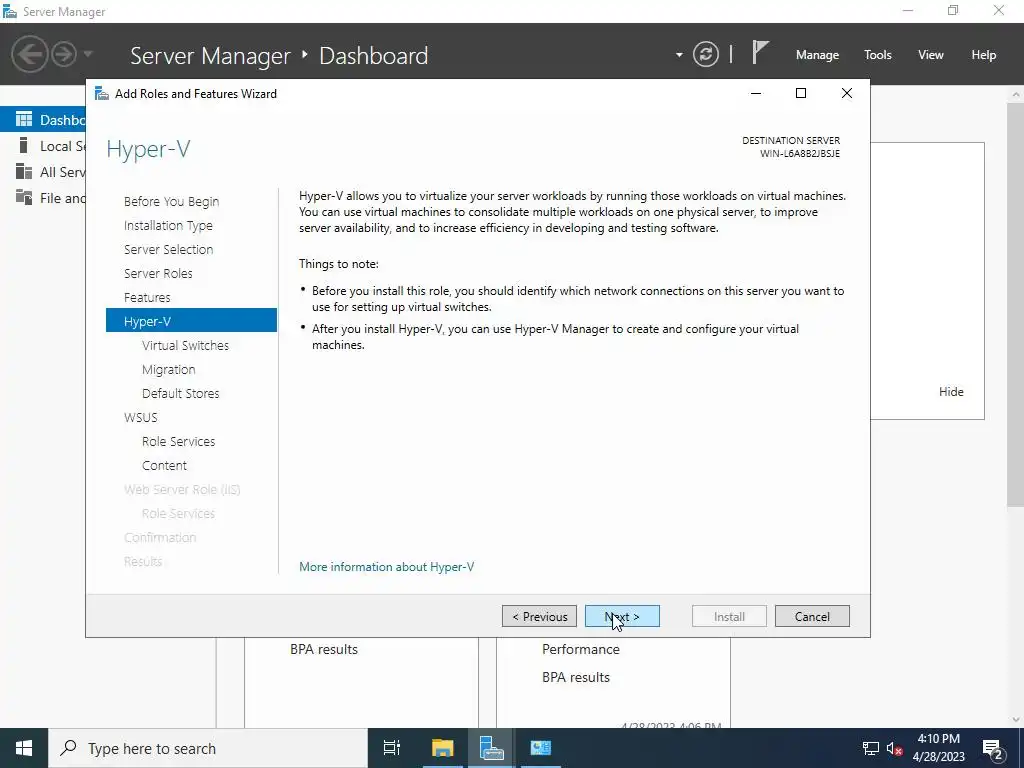Open navigation history dropdown arrow
Screen dimensions: 1024x768
88,54
